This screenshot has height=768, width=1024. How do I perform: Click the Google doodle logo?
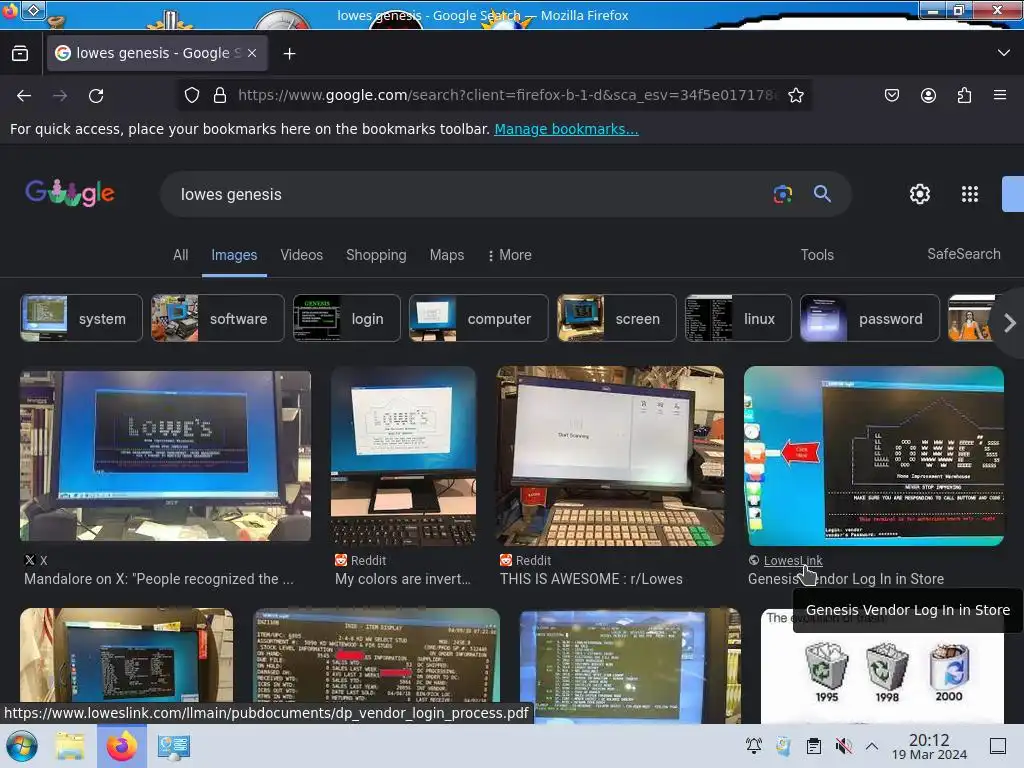point(70,193)
